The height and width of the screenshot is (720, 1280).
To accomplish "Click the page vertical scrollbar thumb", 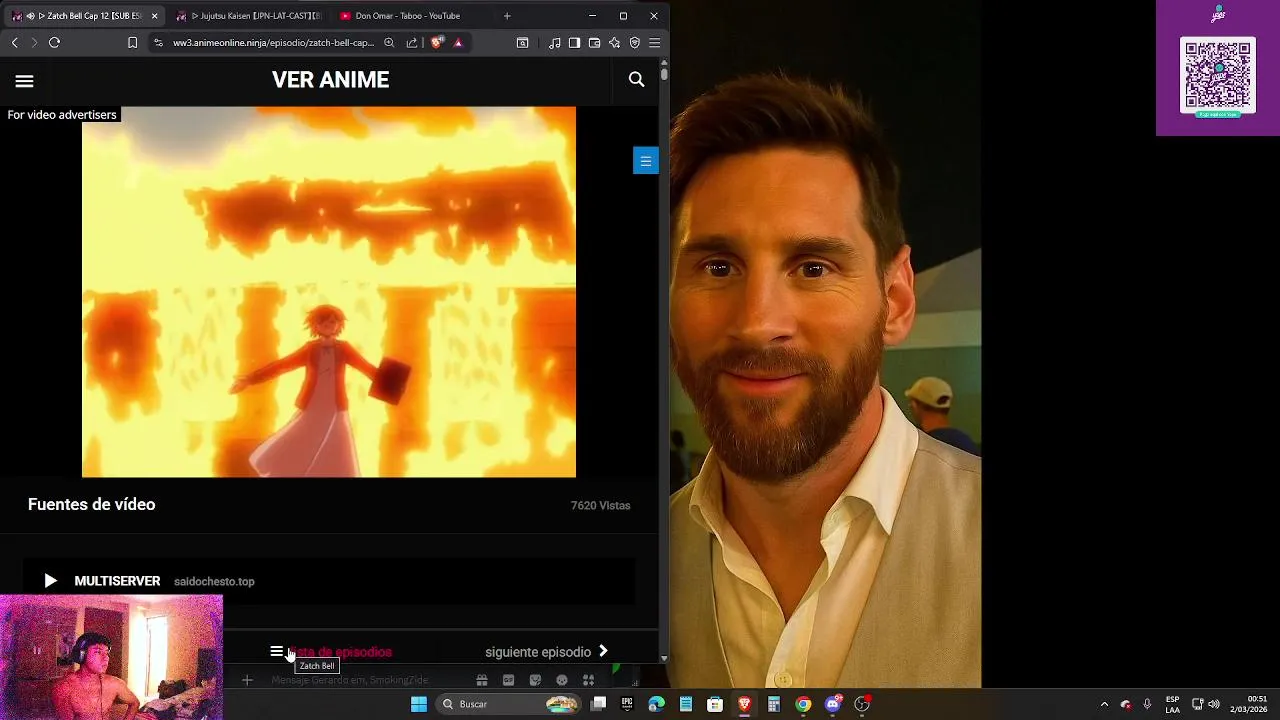I will pos(664,75).
